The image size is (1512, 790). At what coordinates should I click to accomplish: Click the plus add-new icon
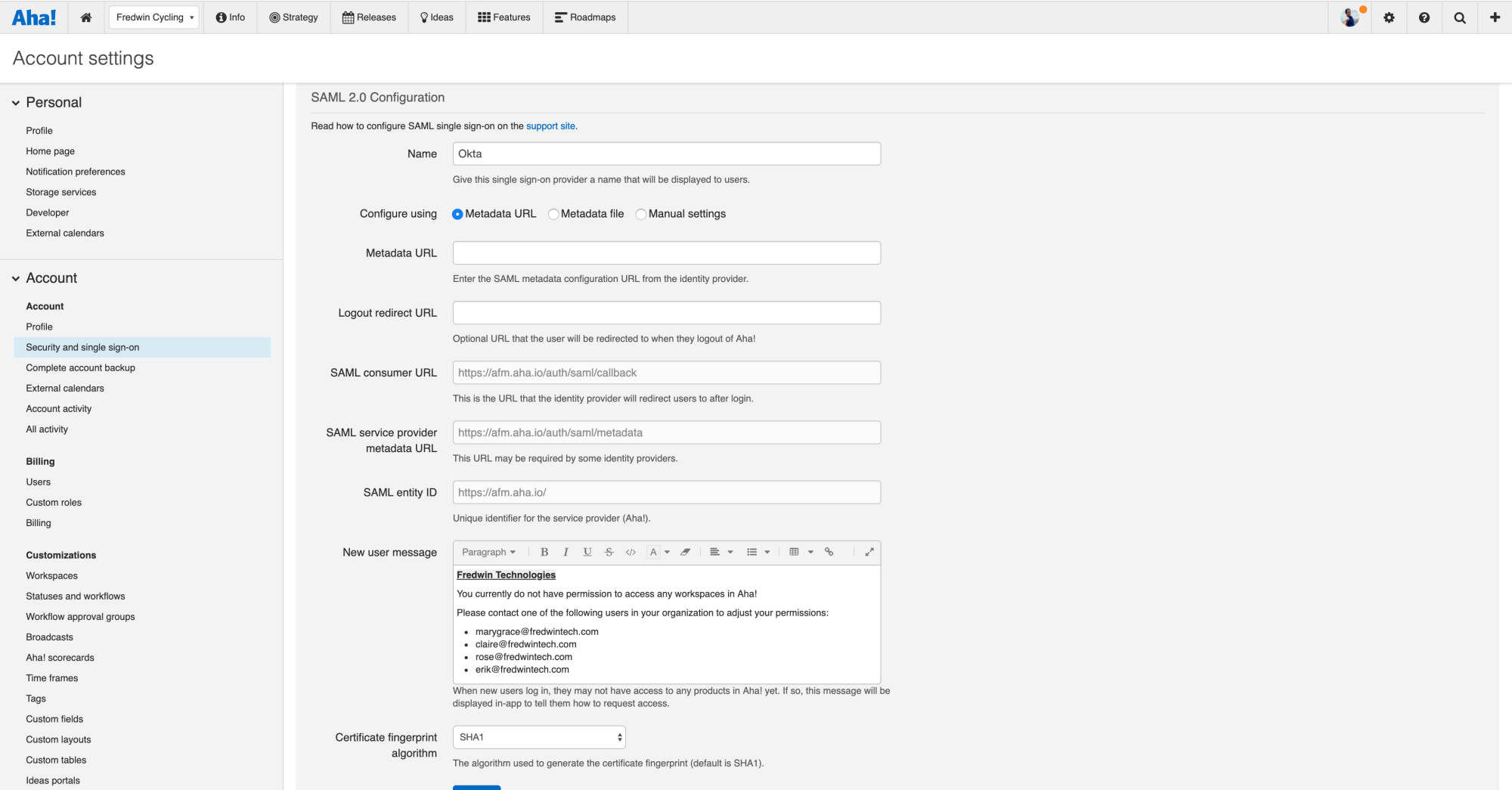(1495, 17)
